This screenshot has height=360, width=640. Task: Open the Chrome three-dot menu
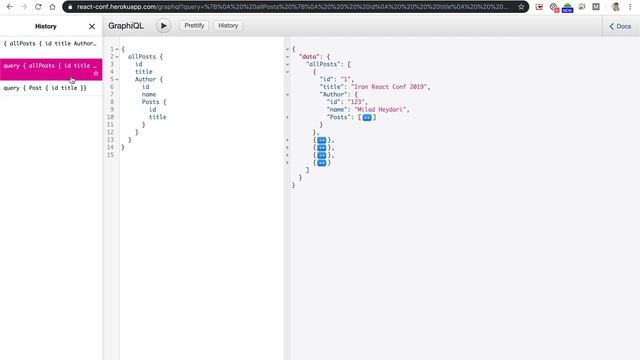pos(630,7)
